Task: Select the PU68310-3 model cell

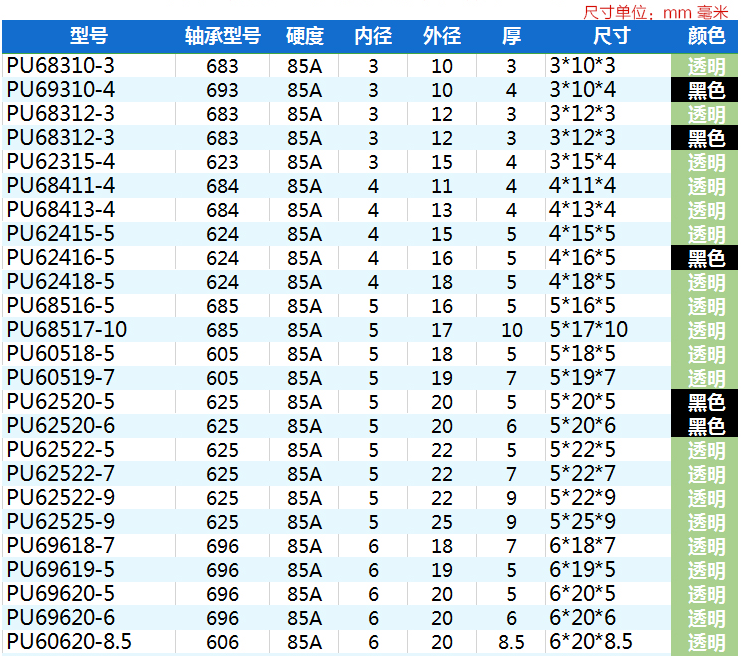Action: (x=61, y=66)
